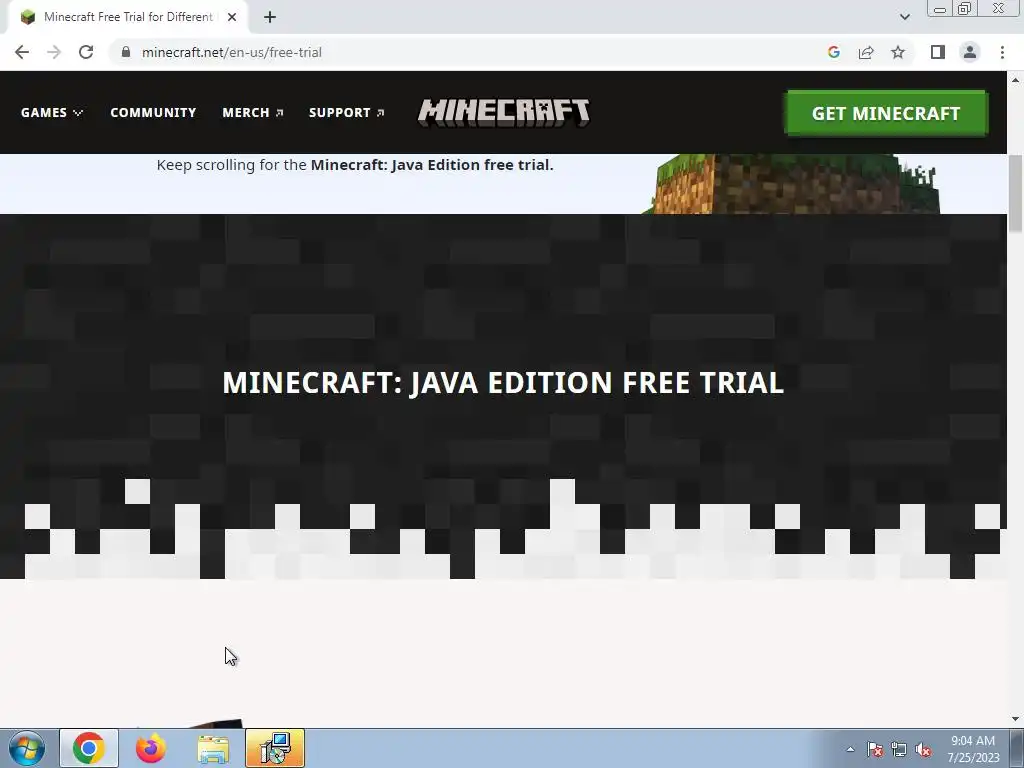Open the Action Center flag icon
Image resolution: width=1024 pixels, height=768 pixels.
875,749
